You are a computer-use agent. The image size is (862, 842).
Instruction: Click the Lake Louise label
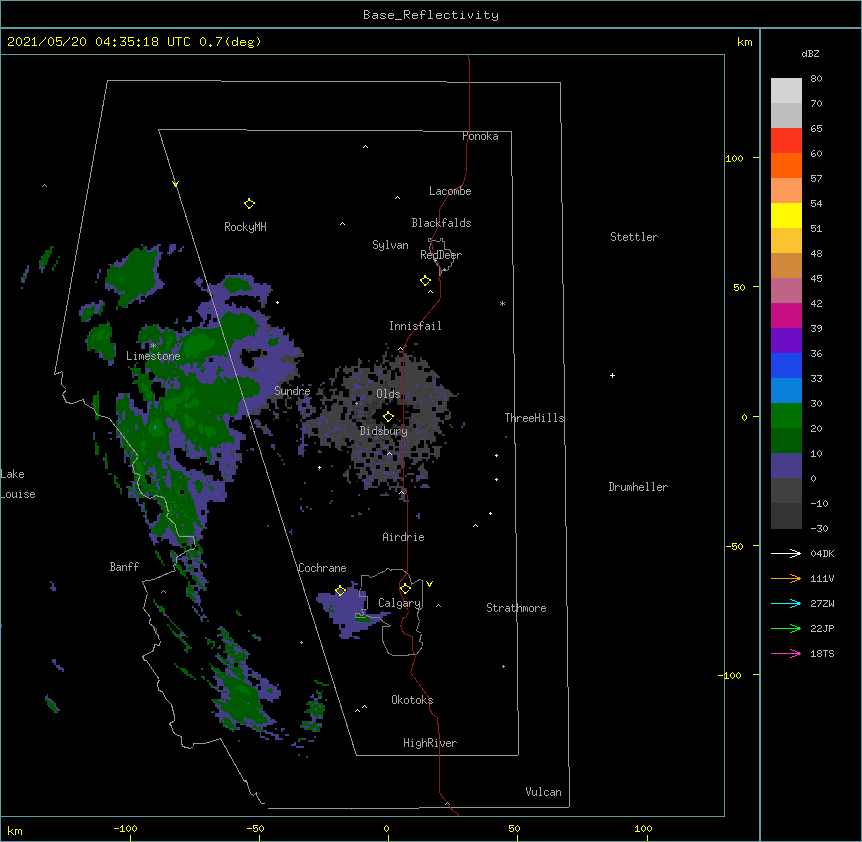18,484
